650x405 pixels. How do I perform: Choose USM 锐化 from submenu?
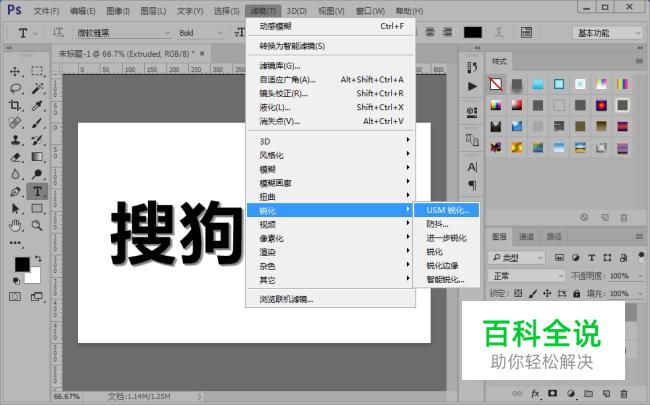click(x=447, y=210)
